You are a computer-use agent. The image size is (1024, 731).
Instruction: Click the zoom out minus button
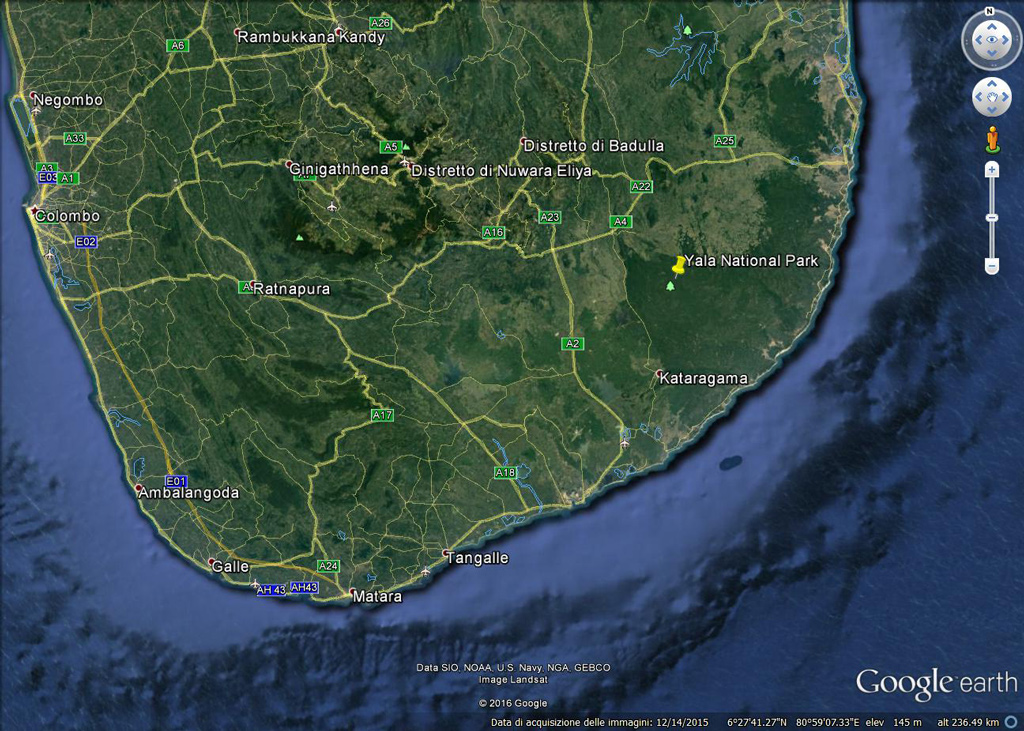point(992,266)
